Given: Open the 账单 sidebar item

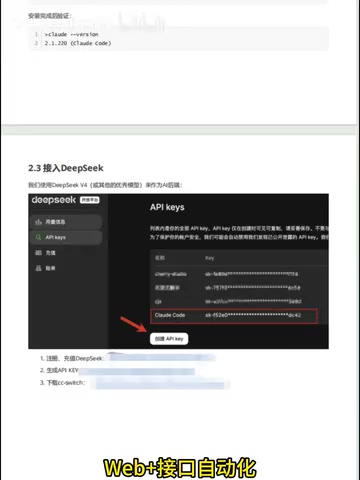Looking at the screenshot, I should tap(46, 268).
